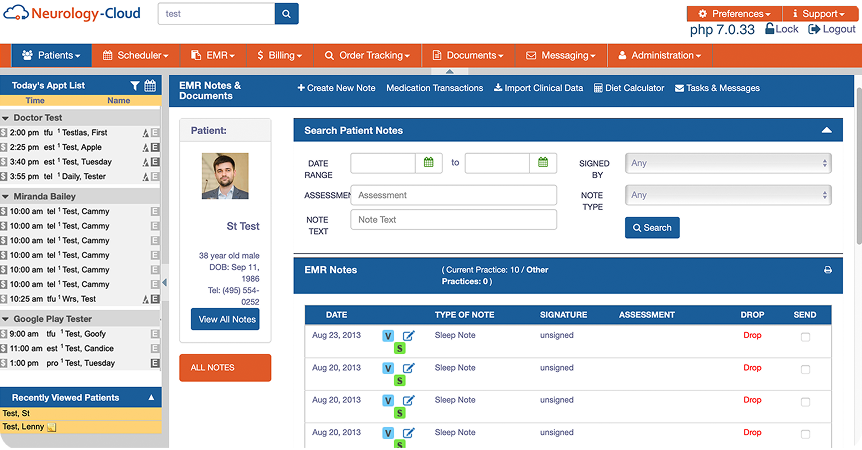Screen dimensions: 862x450
Task: Collapse the Miranda Bailey appointment group
Action: click(x=5, y=197)
